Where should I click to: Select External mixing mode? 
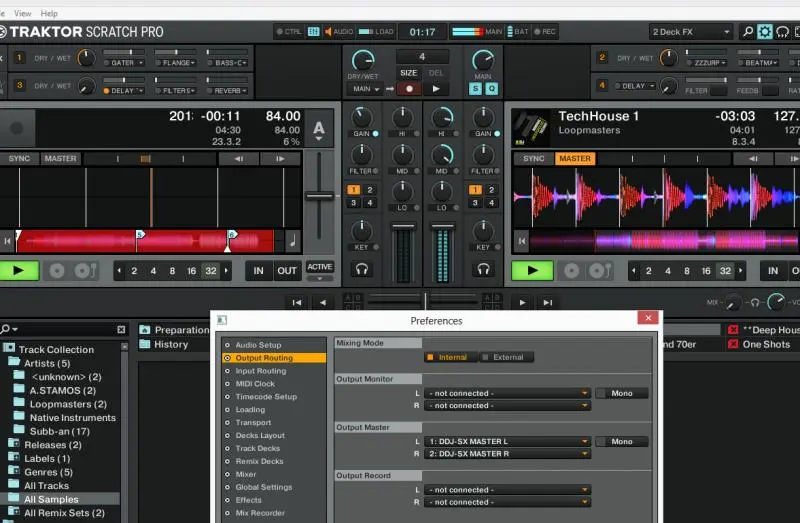click(x=507, y=357)
